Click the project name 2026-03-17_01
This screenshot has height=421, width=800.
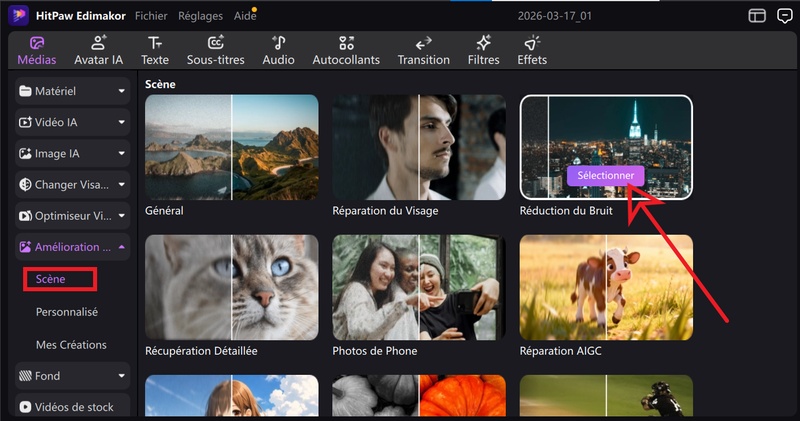pyautogui.click(x=555, y=16)
